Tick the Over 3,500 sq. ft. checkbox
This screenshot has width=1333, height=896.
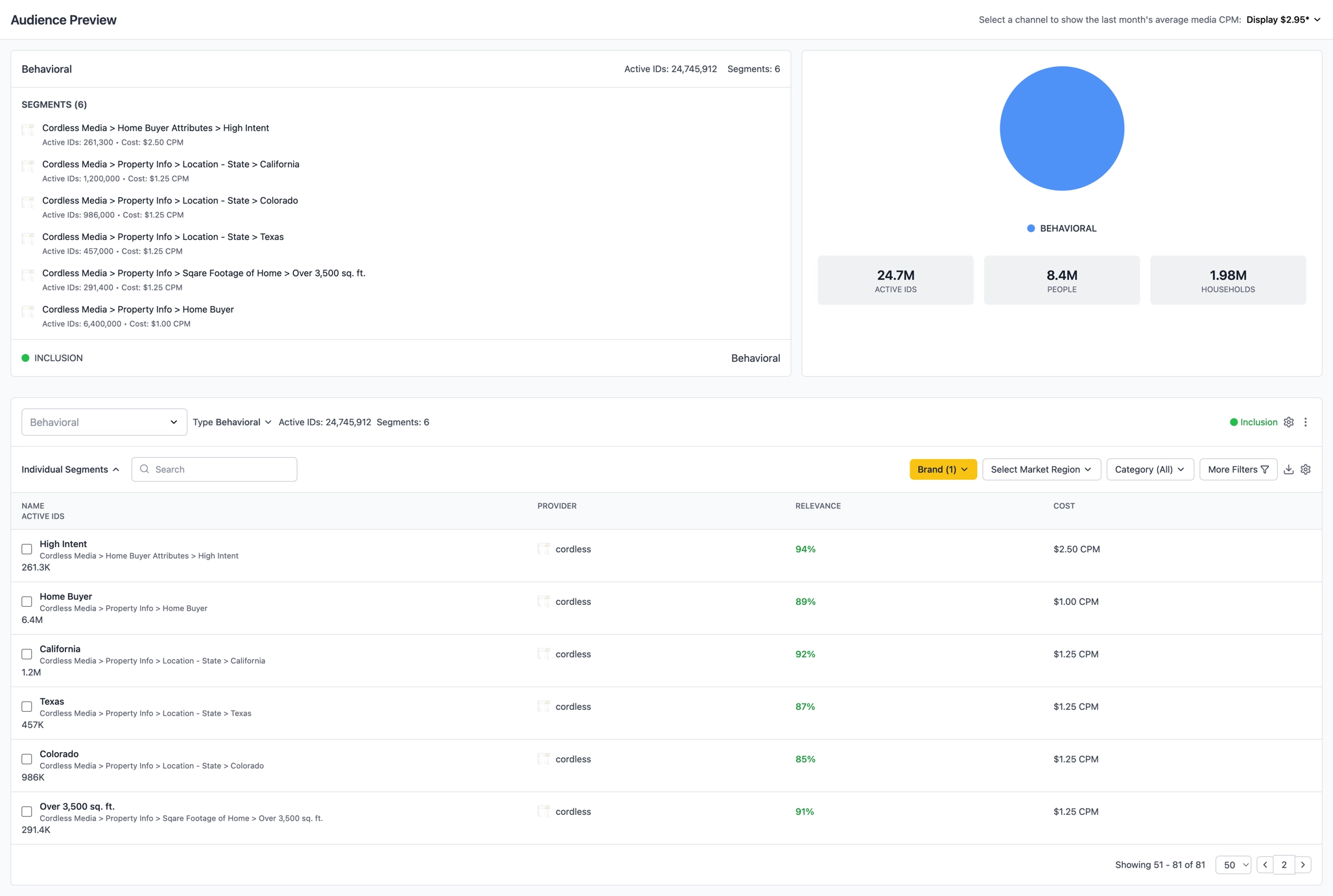[27, 812]
